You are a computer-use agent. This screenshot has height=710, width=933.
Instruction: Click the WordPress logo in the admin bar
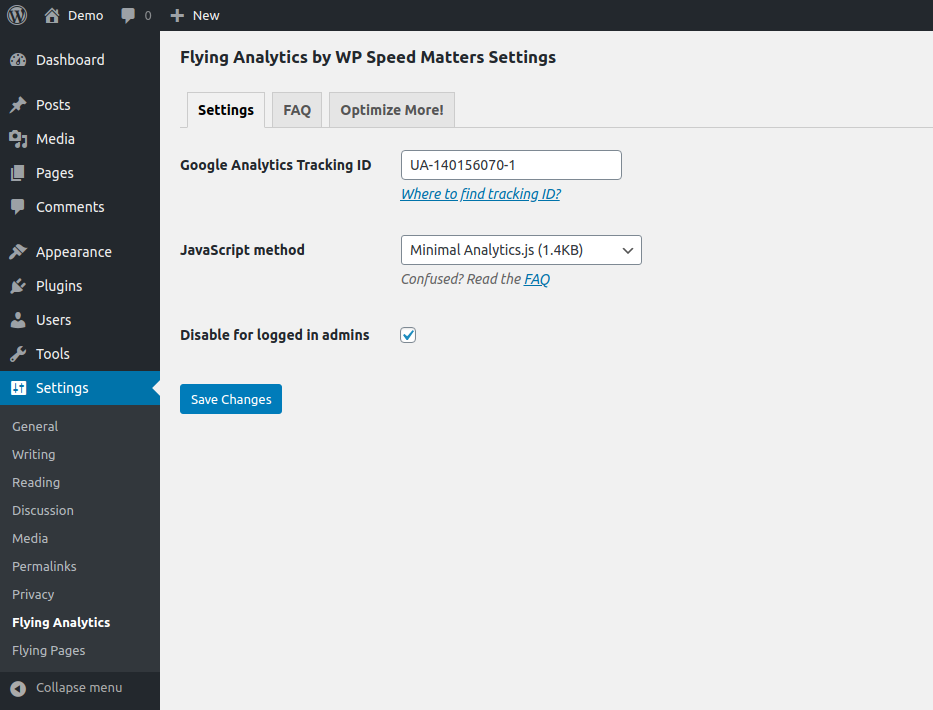tap(16, 15)
